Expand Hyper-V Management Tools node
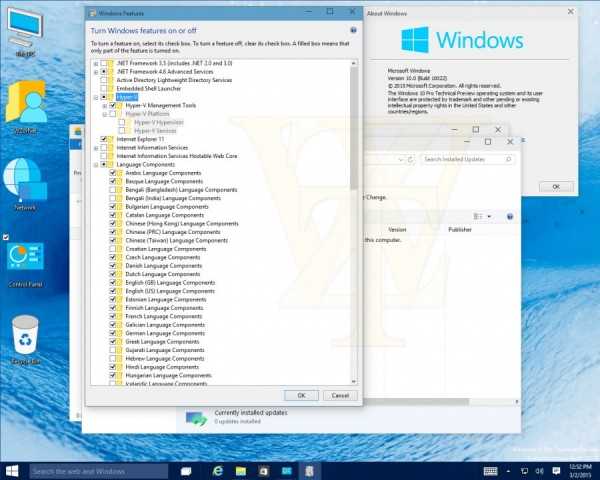Screen dimensions: 600x480 pos(105,106)
